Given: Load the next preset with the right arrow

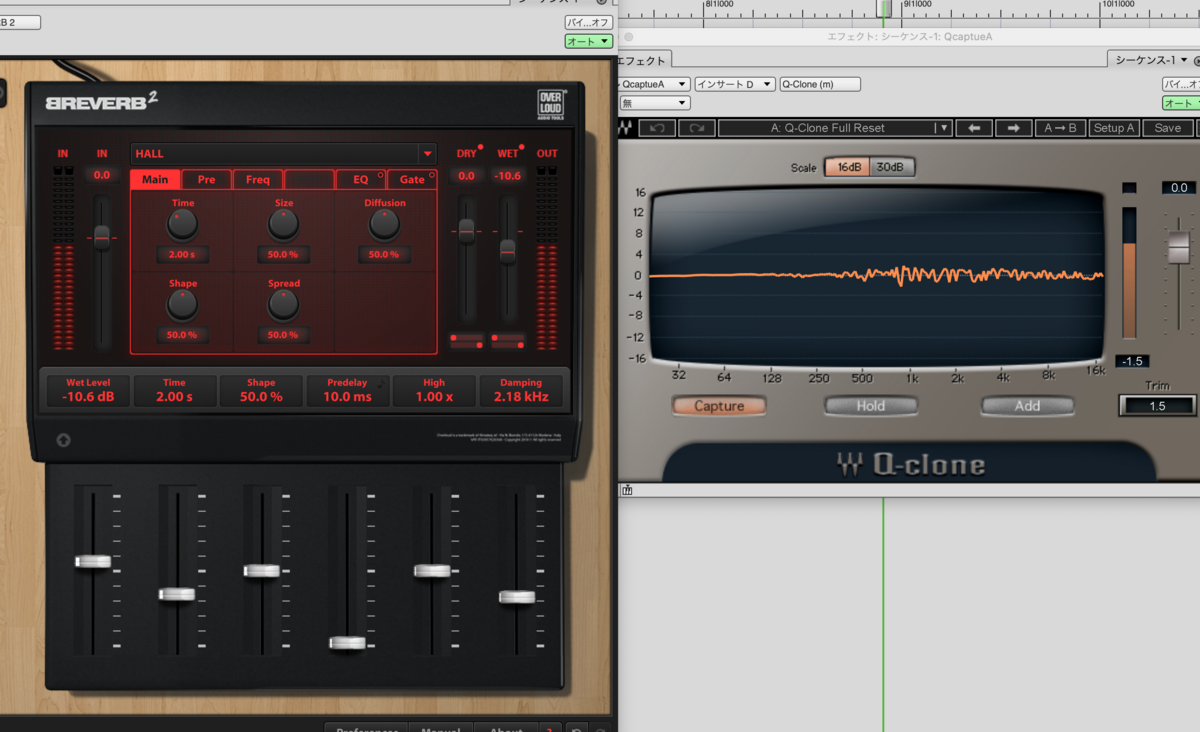Looking at the screenshot, I should click(1013, 128).
